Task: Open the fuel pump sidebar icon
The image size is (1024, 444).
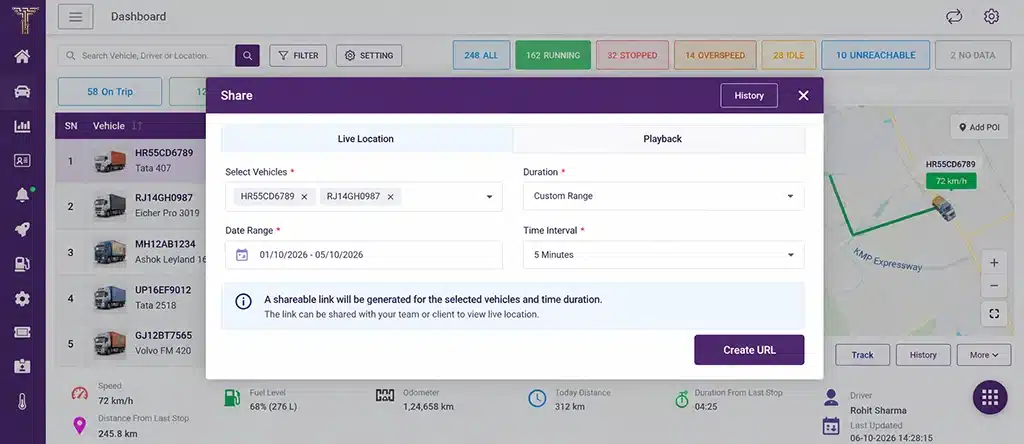Action: (x=22, y=264)
